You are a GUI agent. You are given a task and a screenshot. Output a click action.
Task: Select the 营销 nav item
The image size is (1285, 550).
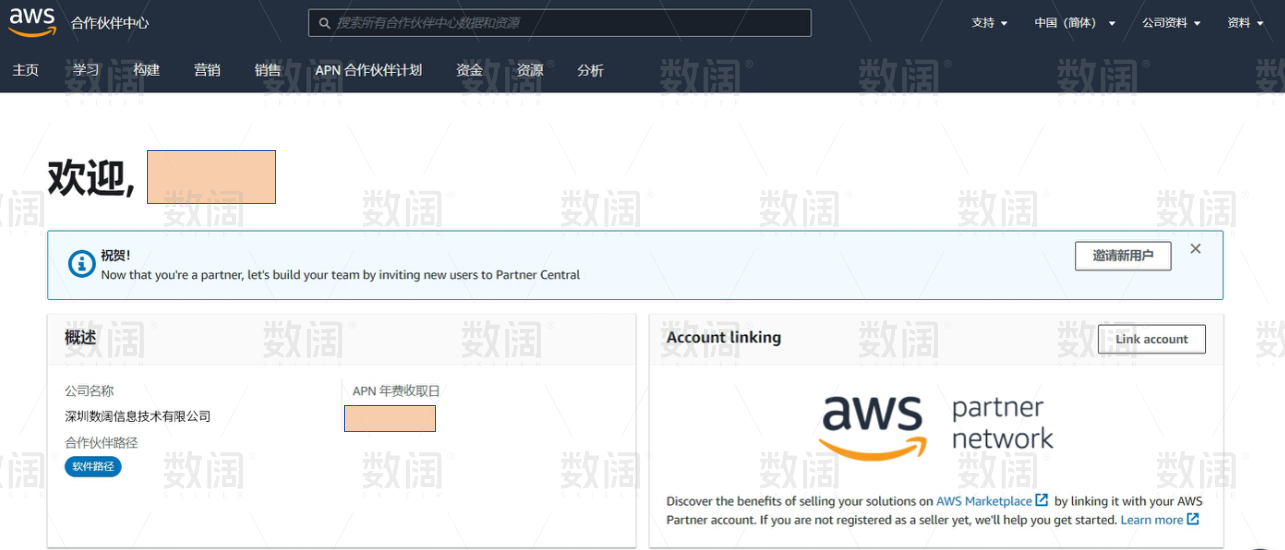click(x=207, y=70)
